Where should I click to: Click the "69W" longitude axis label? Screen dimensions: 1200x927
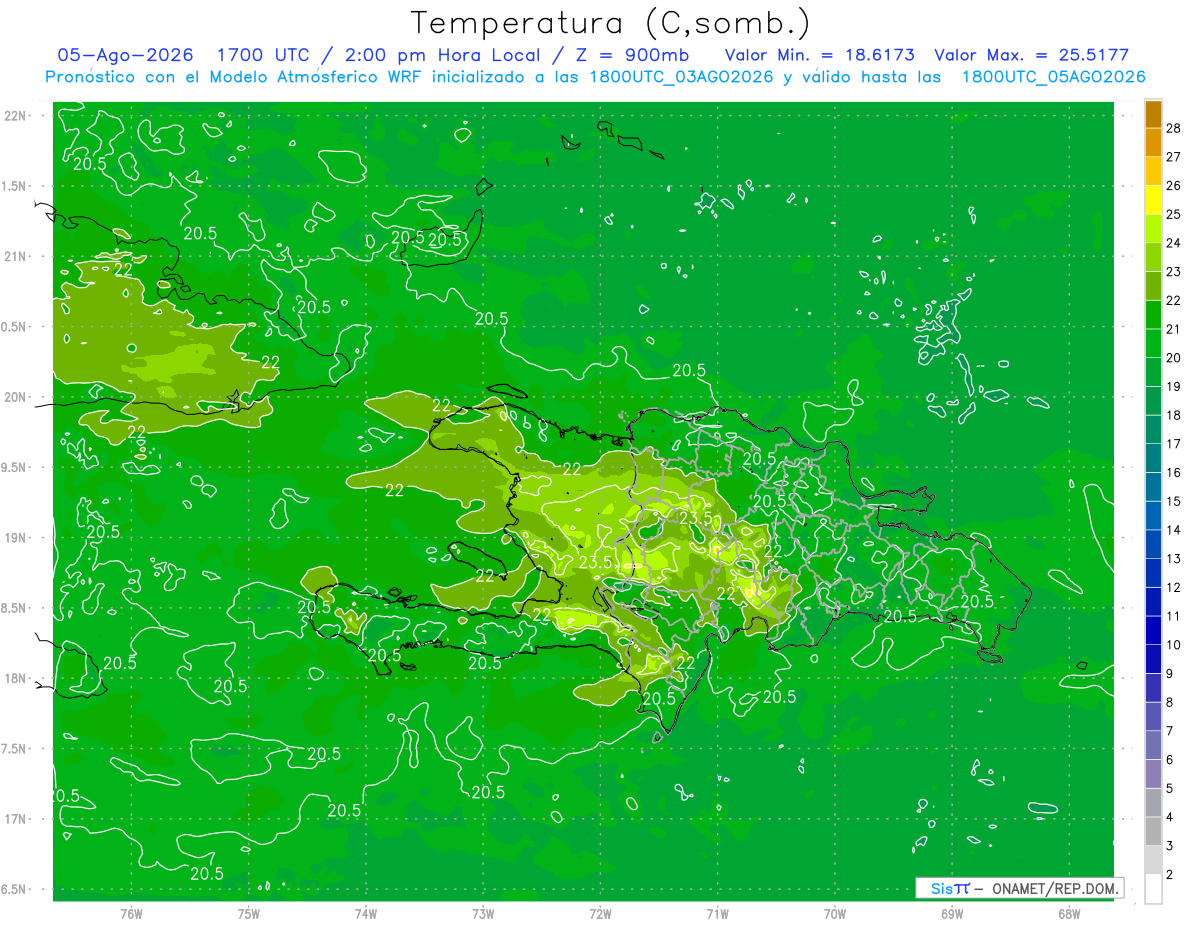952,913
